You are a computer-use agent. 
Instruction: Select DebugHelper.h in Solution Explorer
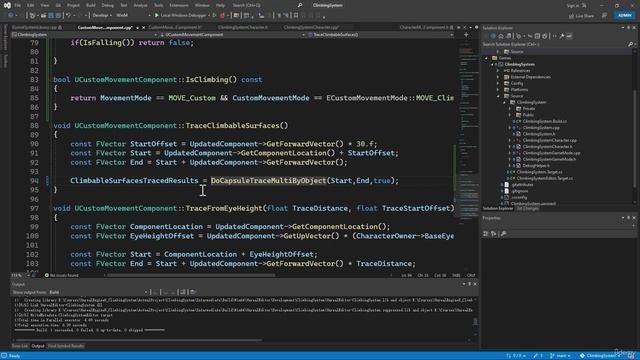click(536, 166)
